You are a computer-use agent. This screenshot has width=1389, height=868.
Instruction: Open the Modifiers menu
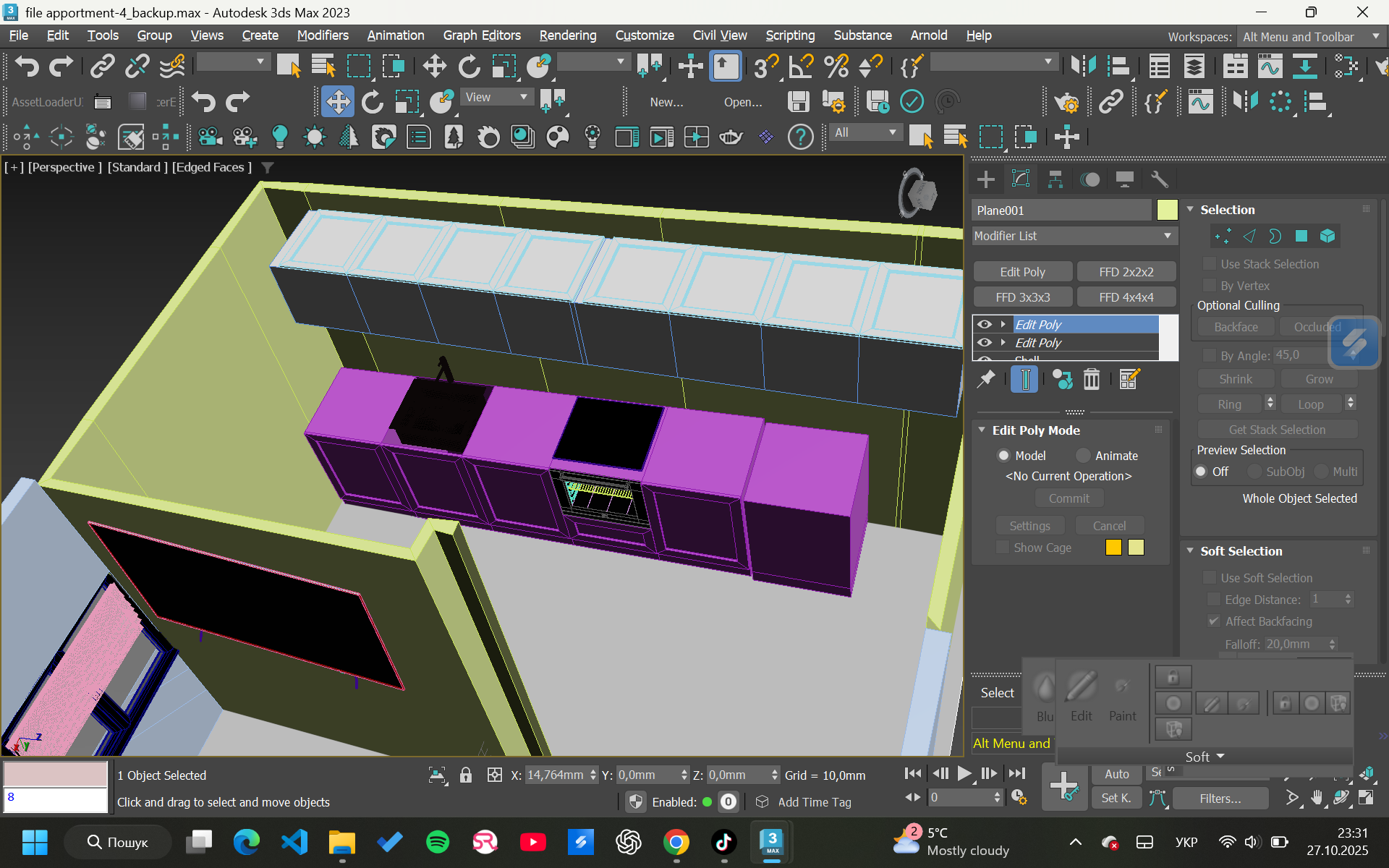click(323, 35)
